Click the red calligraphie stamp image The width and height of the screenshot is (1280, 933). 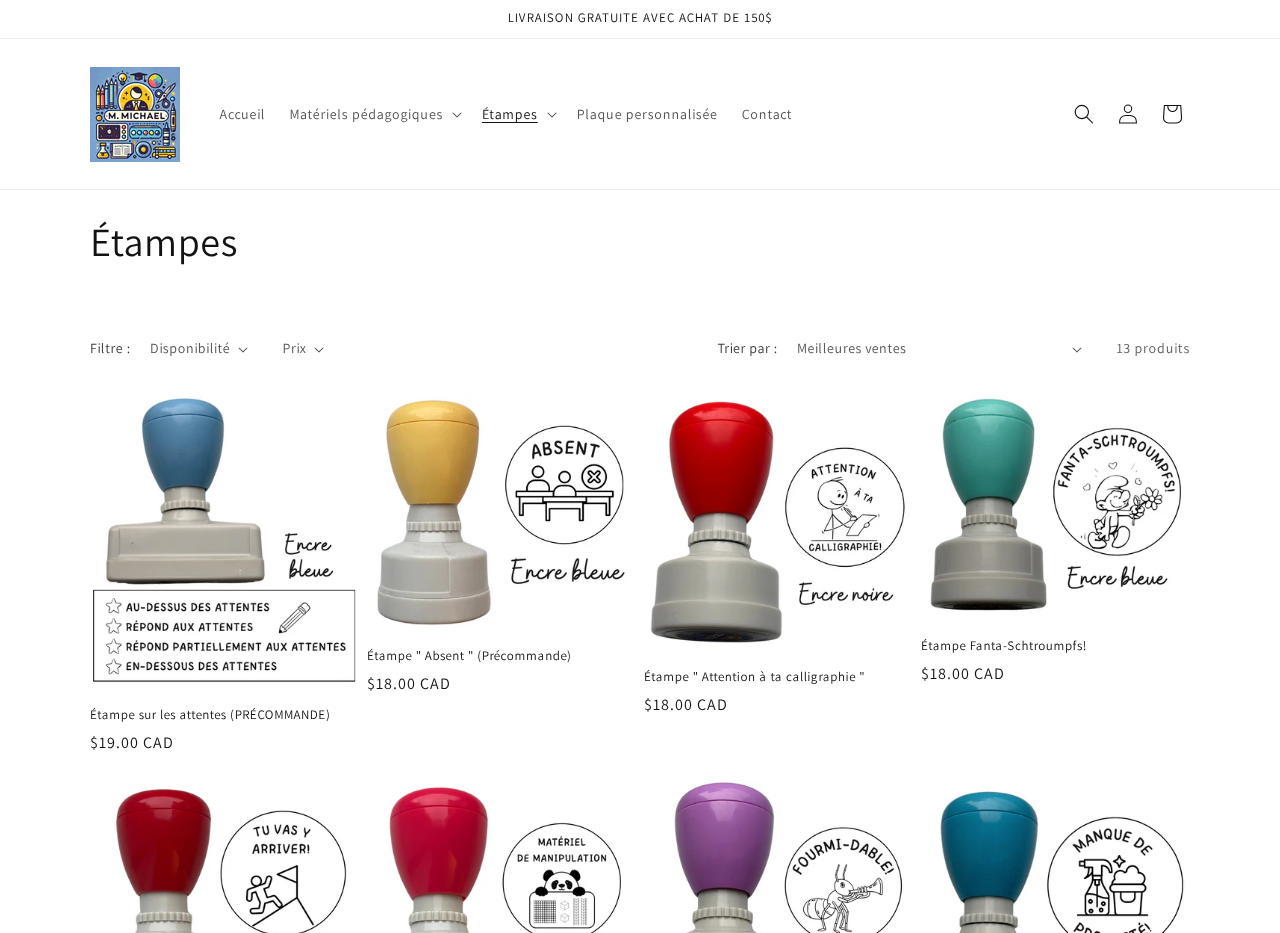777,522
